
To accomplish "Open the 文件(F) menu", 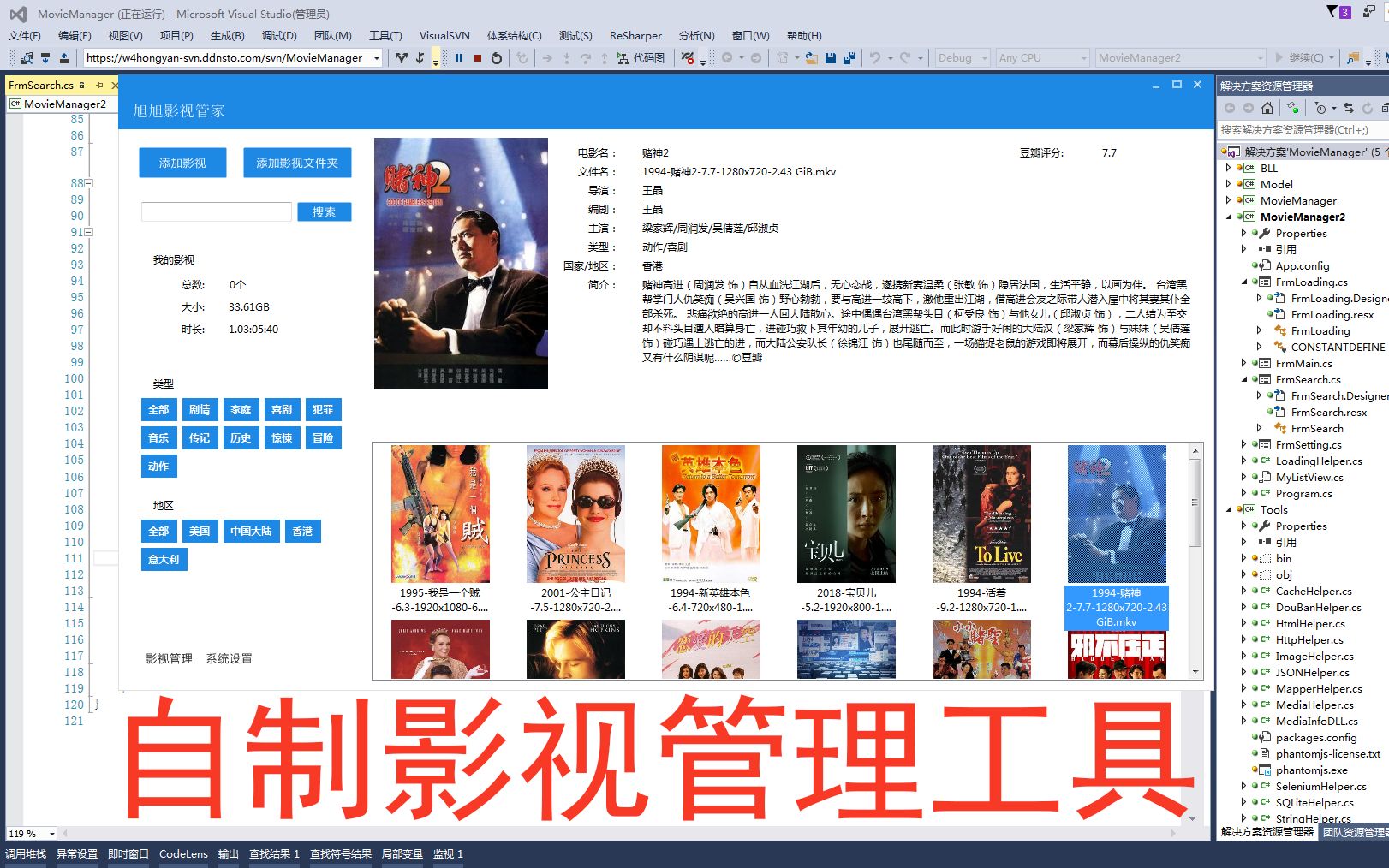I will (24, 36).
